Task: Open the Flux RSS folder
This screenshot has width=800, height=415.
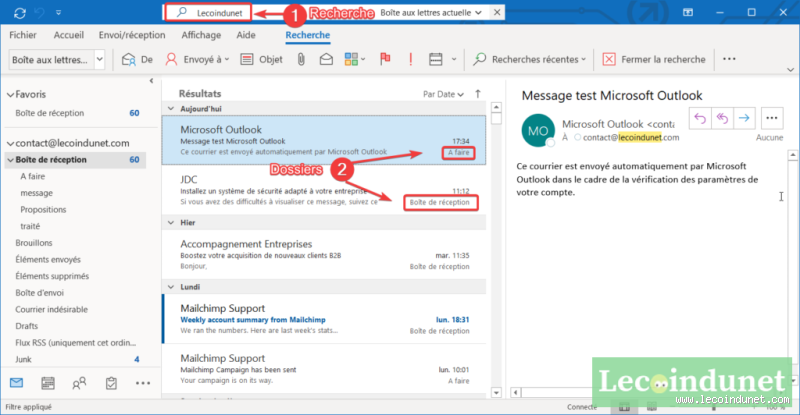Action: pyautogui.click(x=76, y=343)
